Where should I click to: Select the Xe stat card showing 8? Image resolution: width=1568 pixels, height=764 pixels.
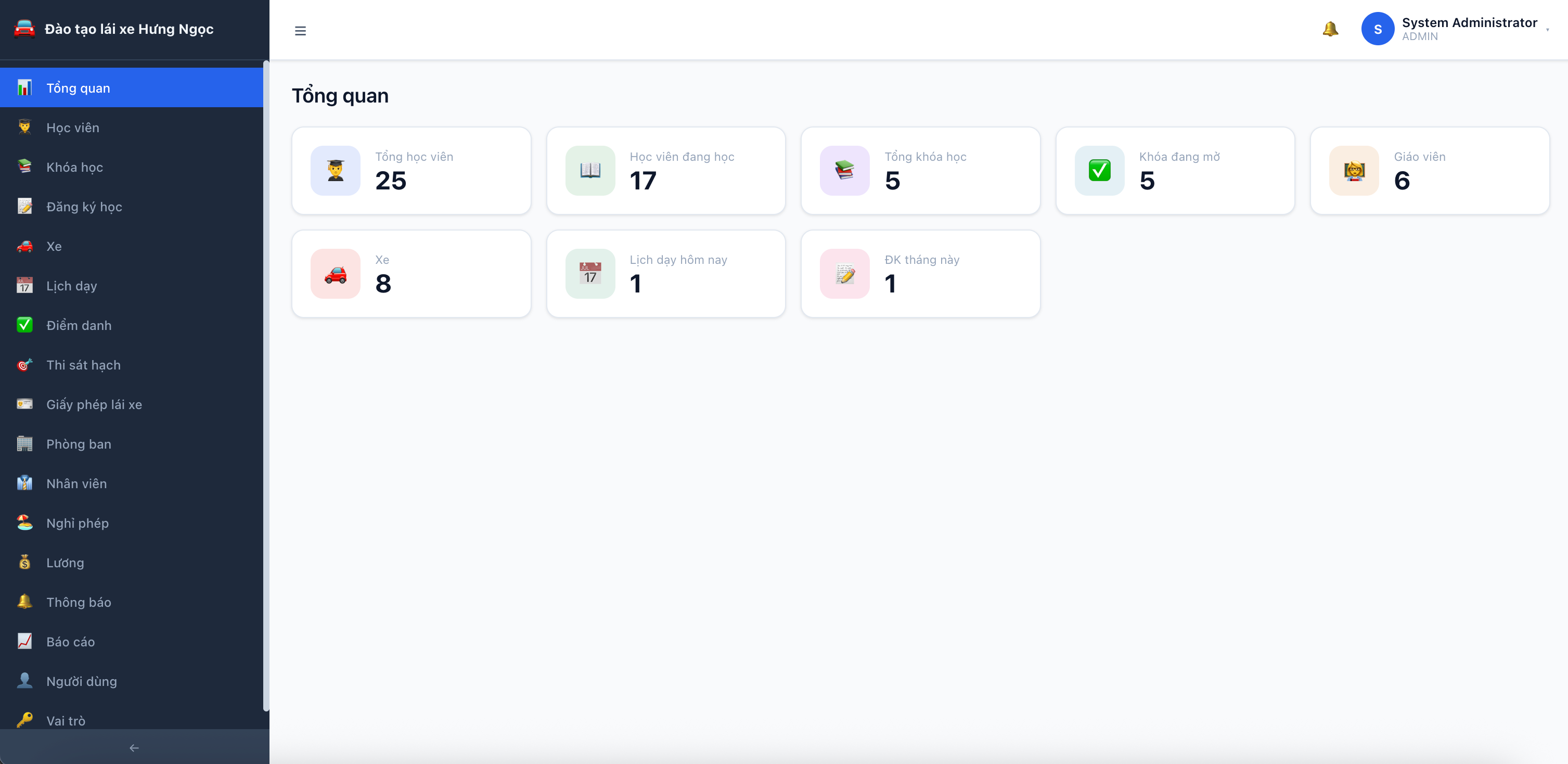pos(412,273)
